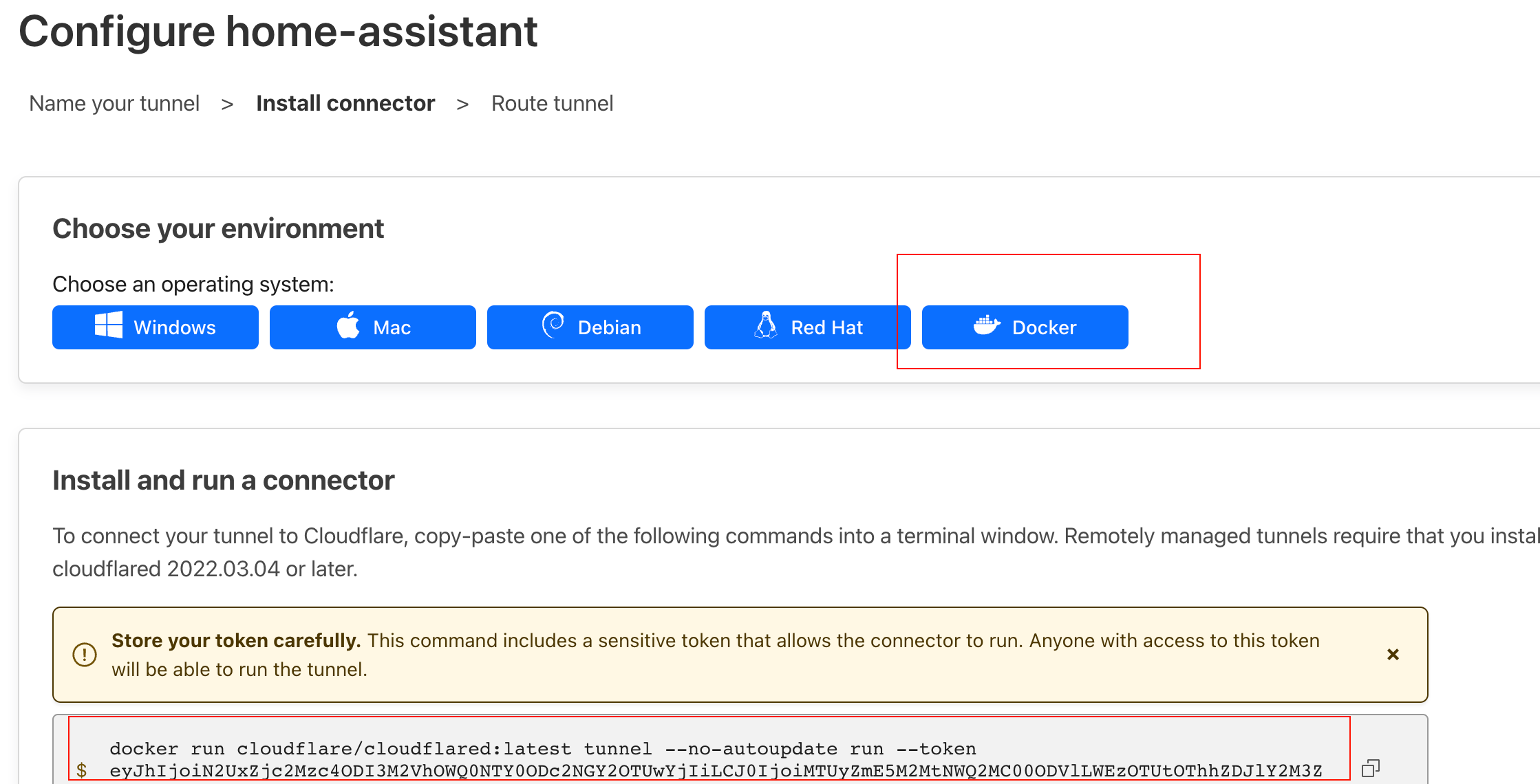
Task: Copy the docker run command
Action: (x=1371, y=767)
